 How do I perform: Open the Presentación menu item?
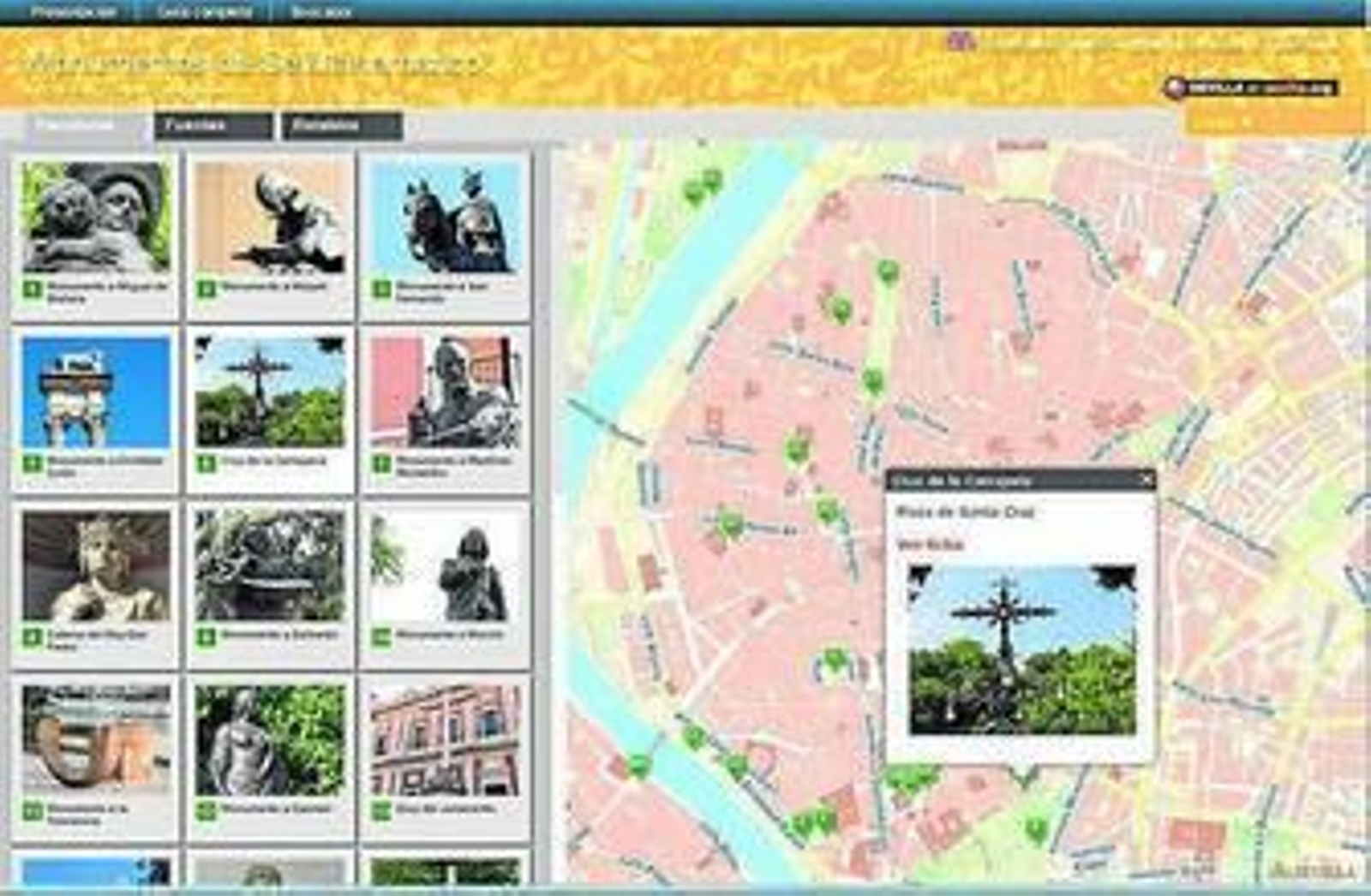click(73, 12)
